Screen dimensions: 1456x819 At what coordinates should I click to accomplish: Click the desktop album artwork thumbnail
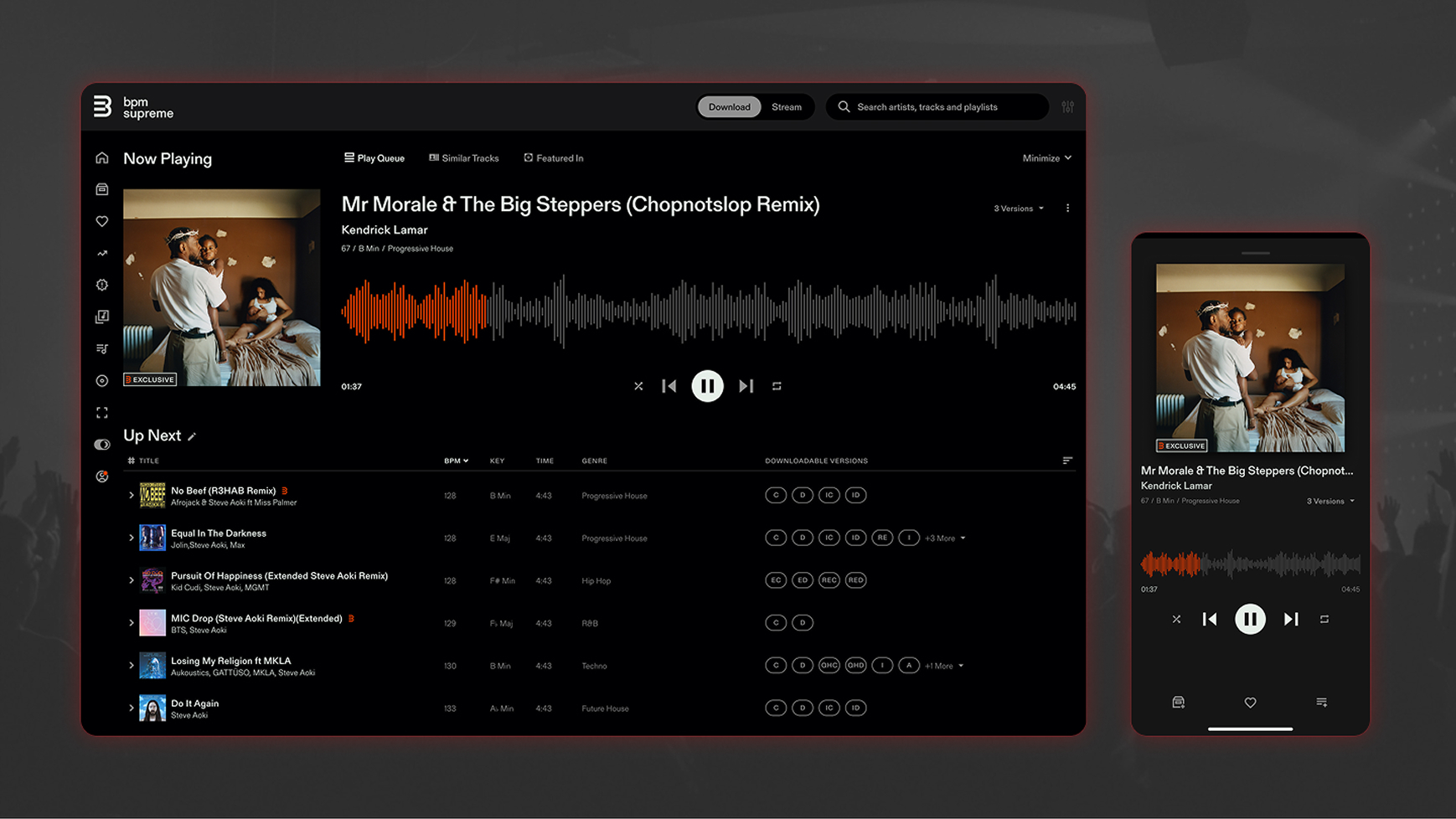coord(221,287)
